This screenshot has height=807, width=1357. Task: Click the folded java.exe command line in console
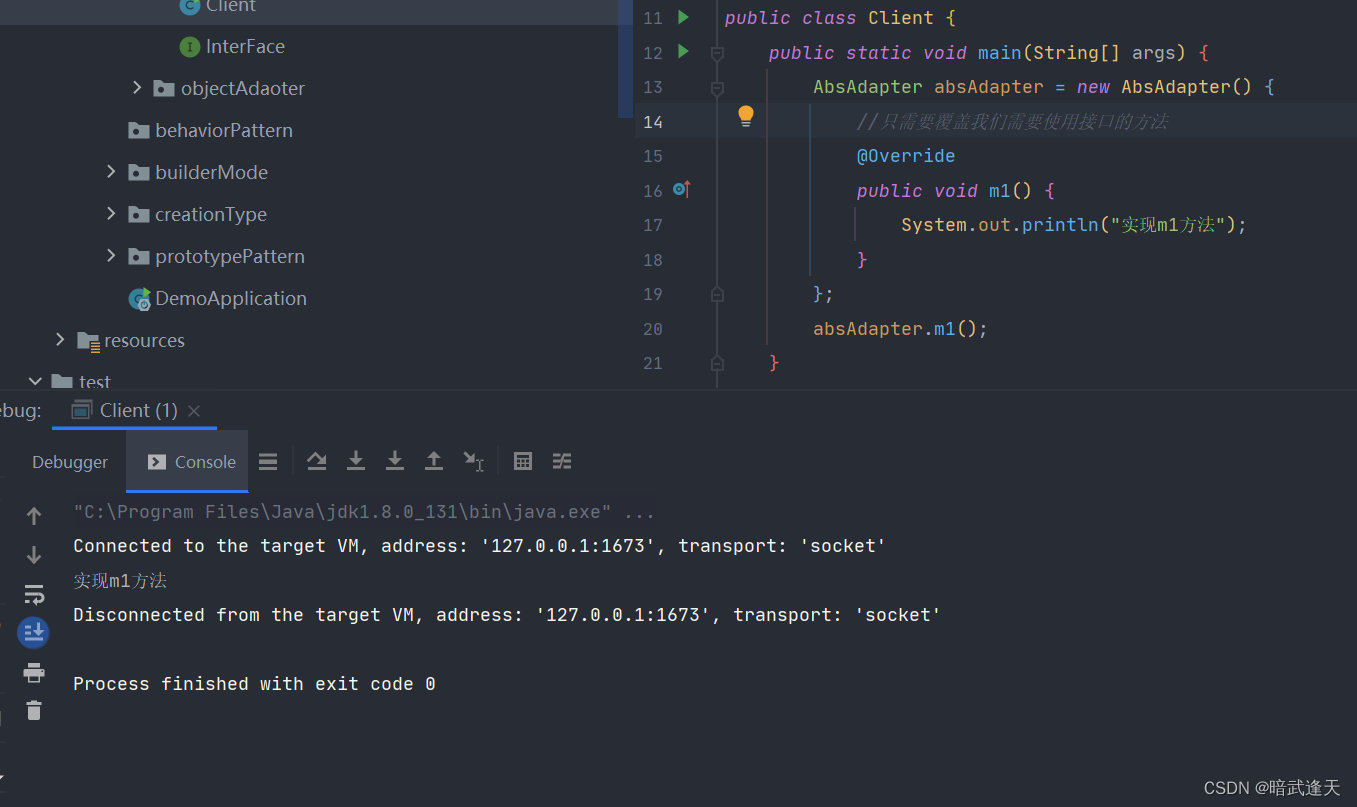364,512
